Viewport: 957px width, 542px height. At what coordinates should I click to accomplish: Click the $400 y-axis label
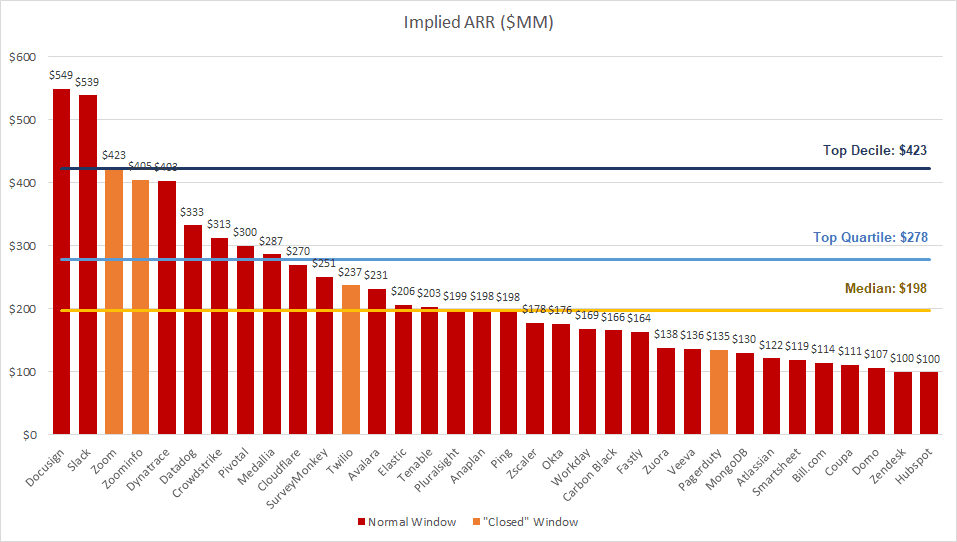point(23,182)
